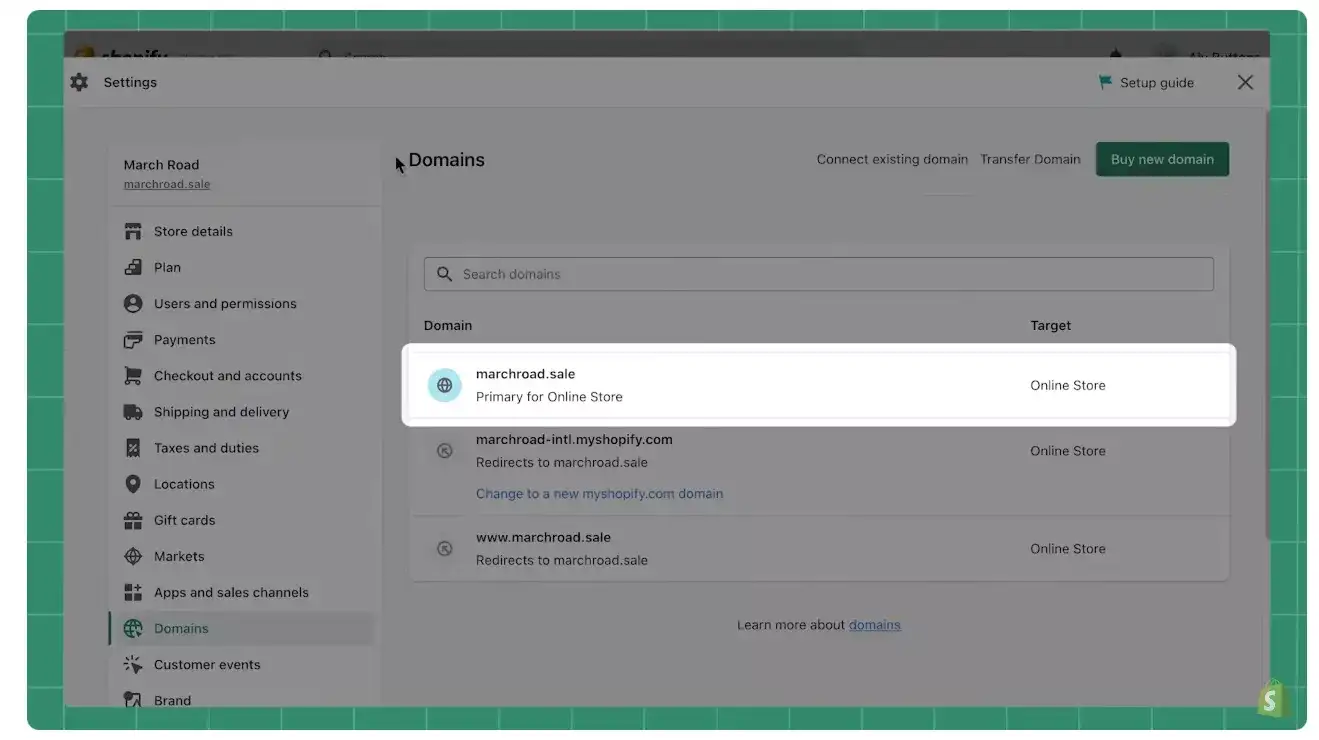Click the Setup guide flag icon

[1105, 82]
